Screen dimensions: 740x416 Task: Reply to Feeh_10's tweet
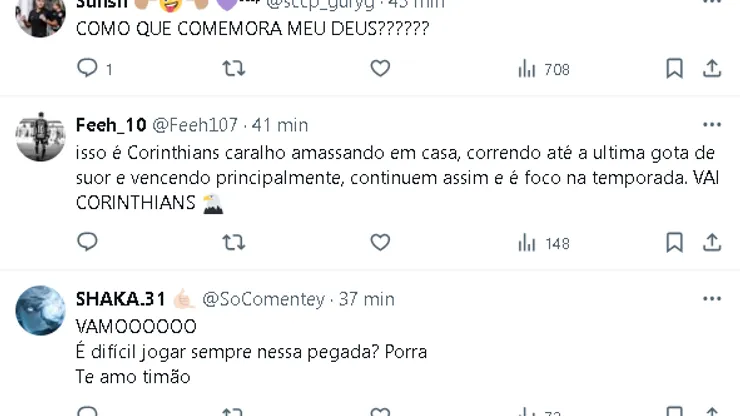click(88, 242)
